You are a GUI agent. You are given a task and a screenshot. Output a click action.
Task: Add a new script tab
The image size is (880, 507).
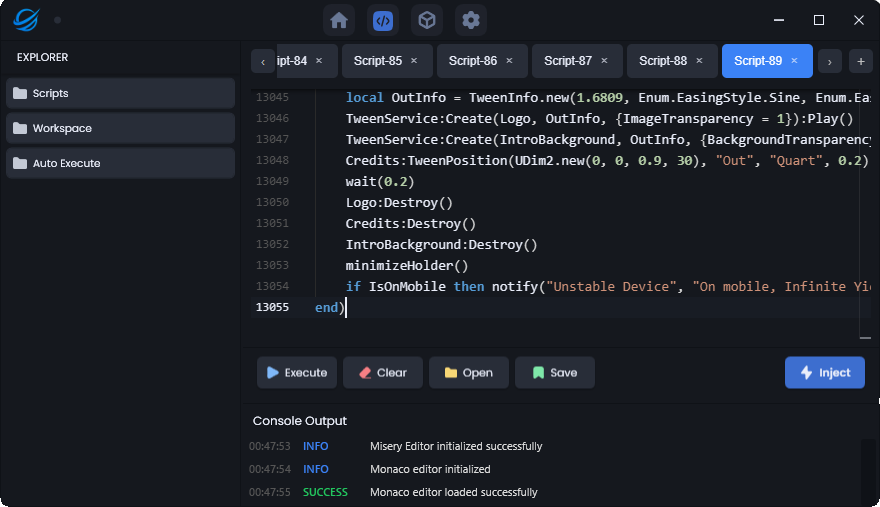(860, 62)
